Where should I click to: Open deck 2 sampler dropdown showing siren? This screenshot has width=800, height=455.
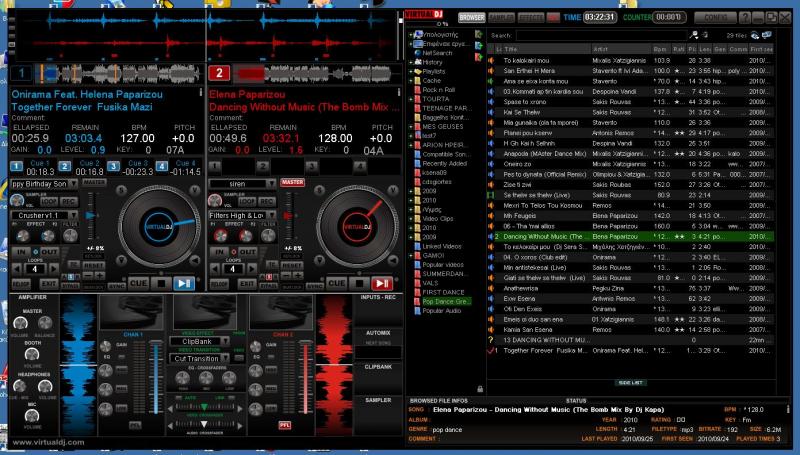coord(242,184)
